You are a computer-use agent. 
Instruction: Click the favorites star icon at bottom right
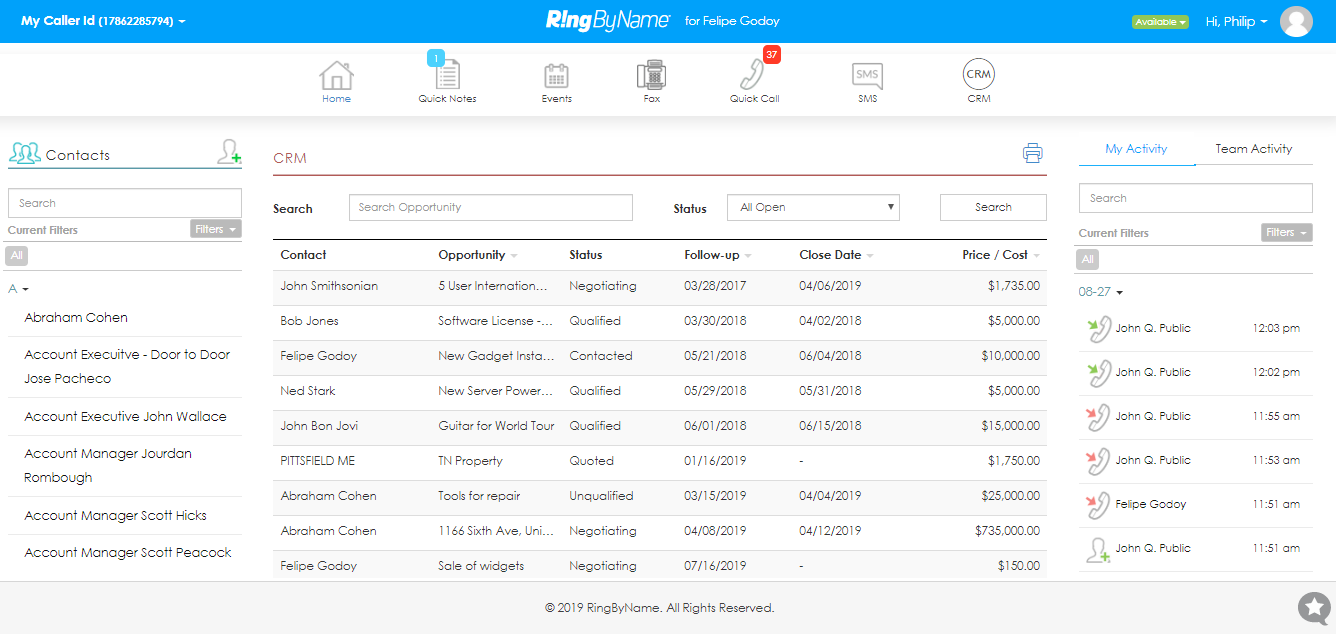pos(1313,607)
